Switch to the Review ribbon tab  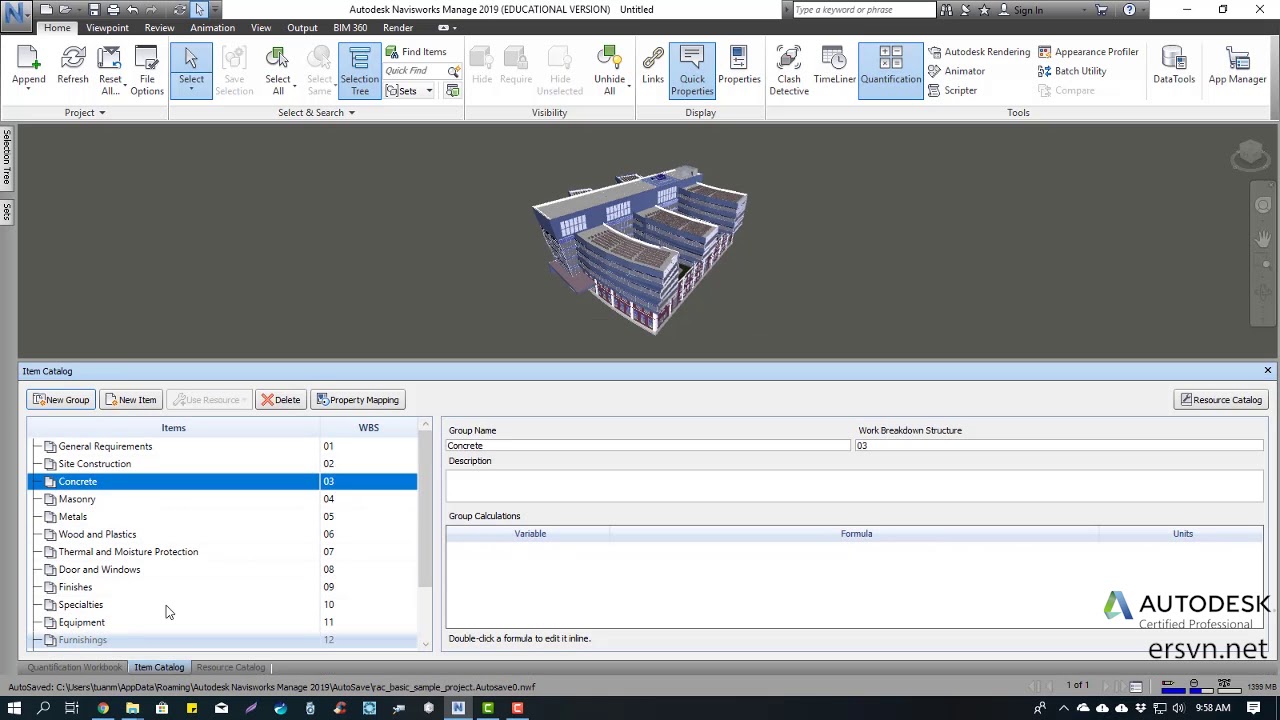(x=159, y=28)
